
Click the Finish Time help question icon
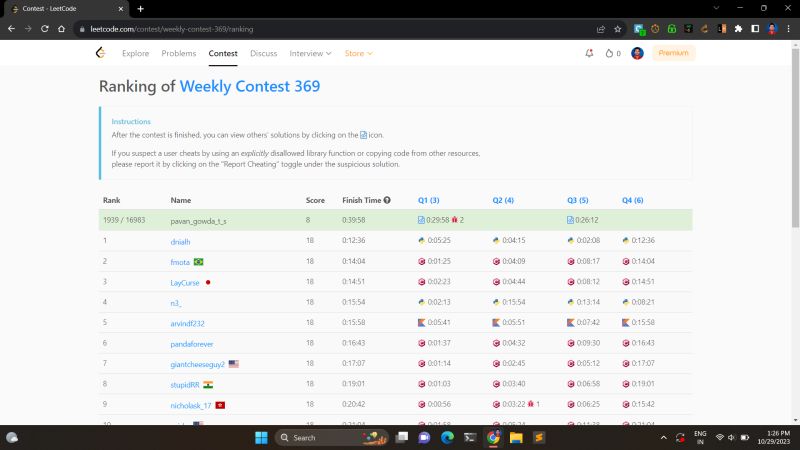[387, 200]
